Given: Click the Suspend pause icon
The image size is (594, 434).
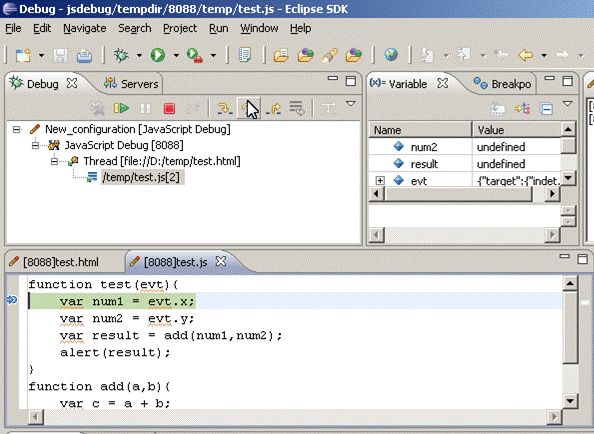Looking at the screenshot, I should (x=145, y=109).
